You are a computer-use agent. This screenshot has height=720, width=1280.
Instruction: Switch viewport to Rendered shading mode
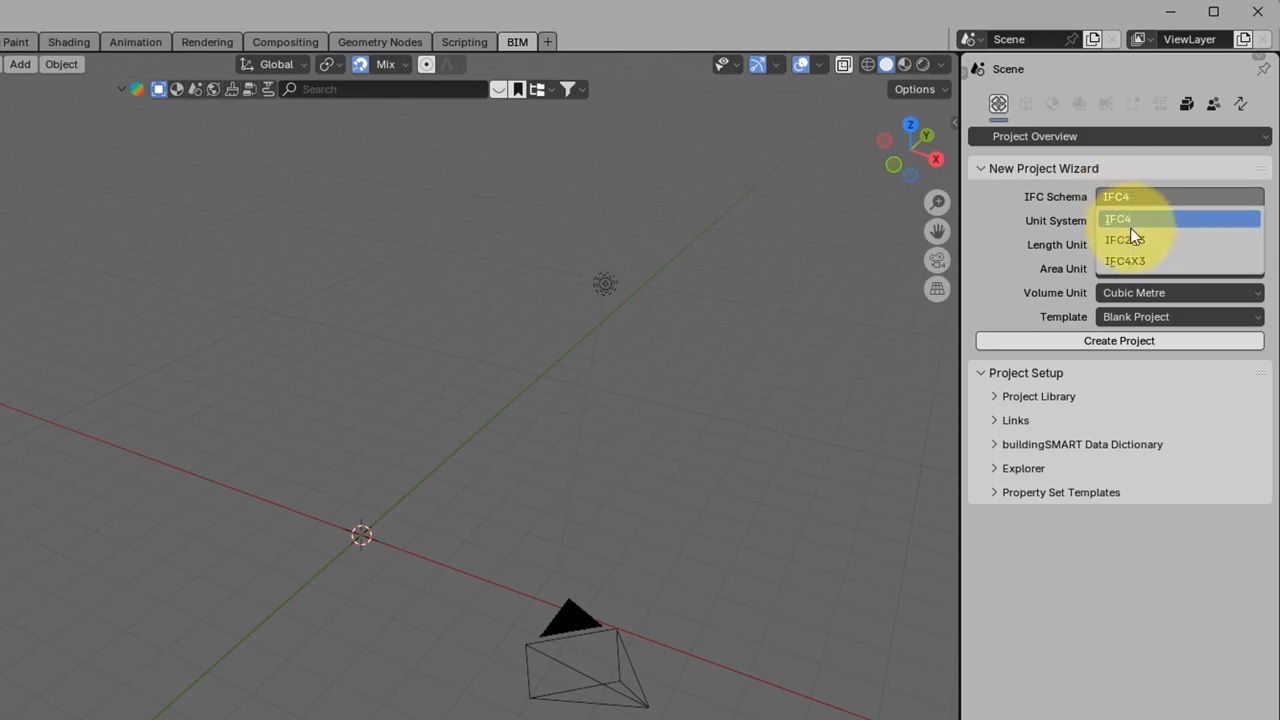(922, 64)
